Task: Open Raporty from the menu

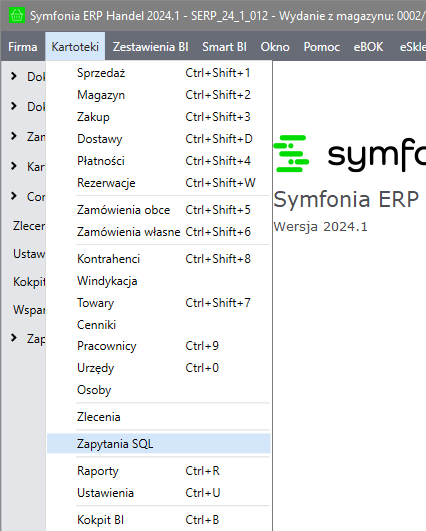Action: [x=158, y=471]
